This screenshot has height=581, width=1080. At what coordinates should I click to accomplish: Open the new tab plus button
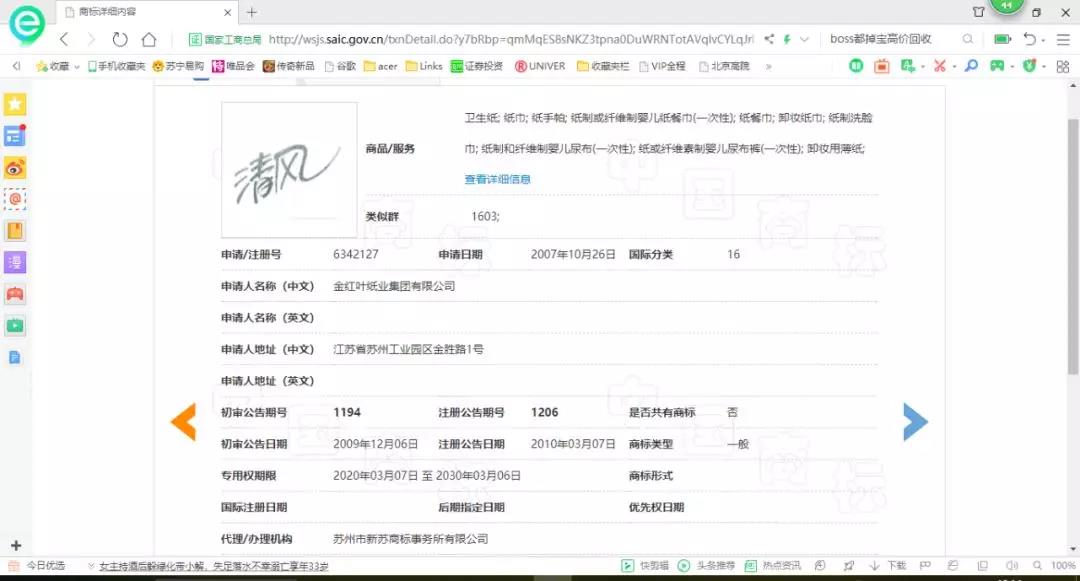(251, 12)
